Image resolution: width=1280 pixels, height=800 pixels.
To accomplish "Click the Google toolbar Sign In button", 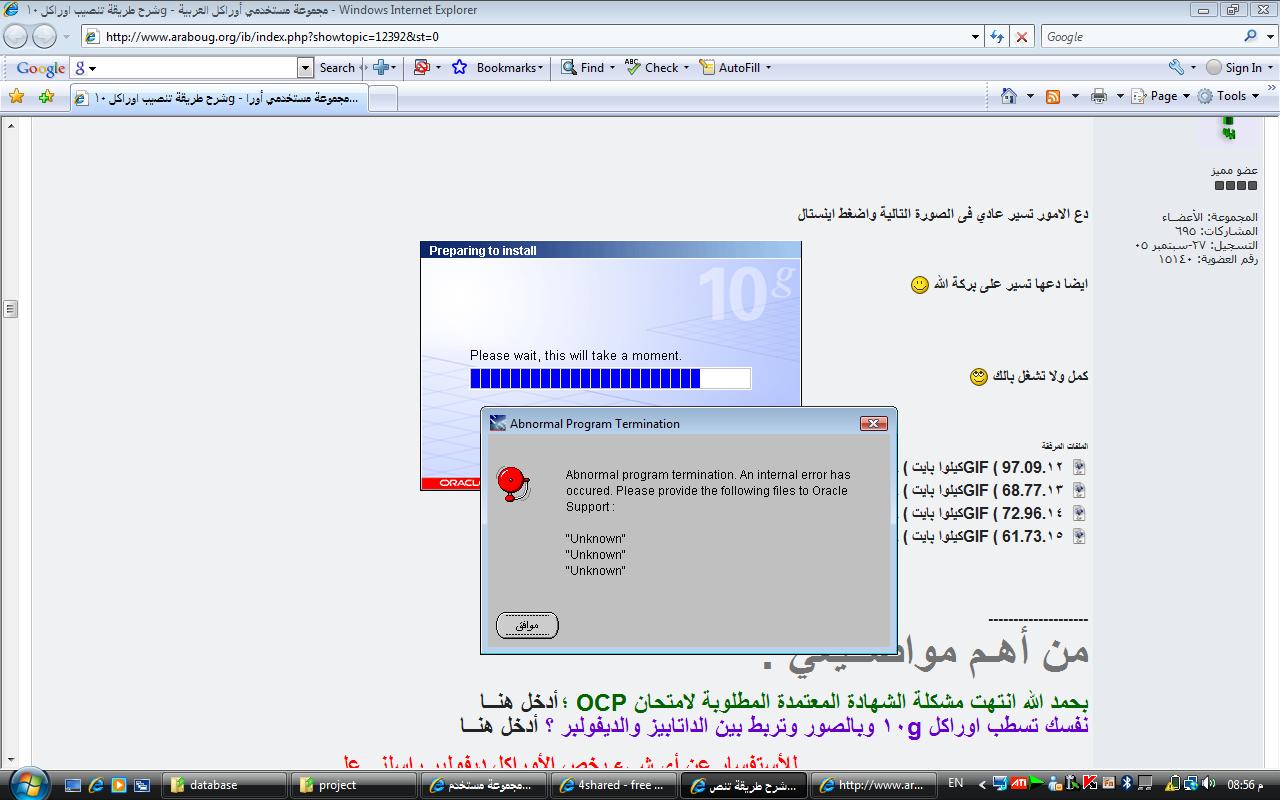I will tap(1235, 68).
